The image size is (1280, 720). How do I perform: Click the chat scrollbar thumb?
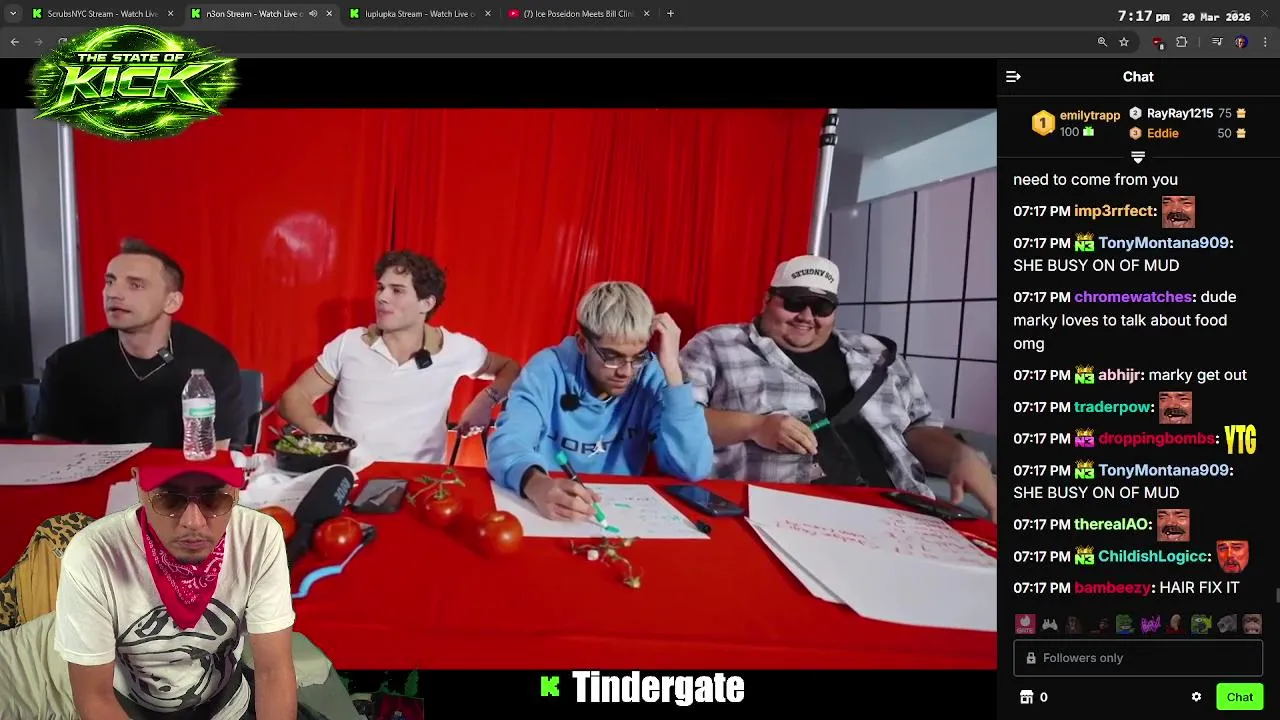coord(1276,597)
